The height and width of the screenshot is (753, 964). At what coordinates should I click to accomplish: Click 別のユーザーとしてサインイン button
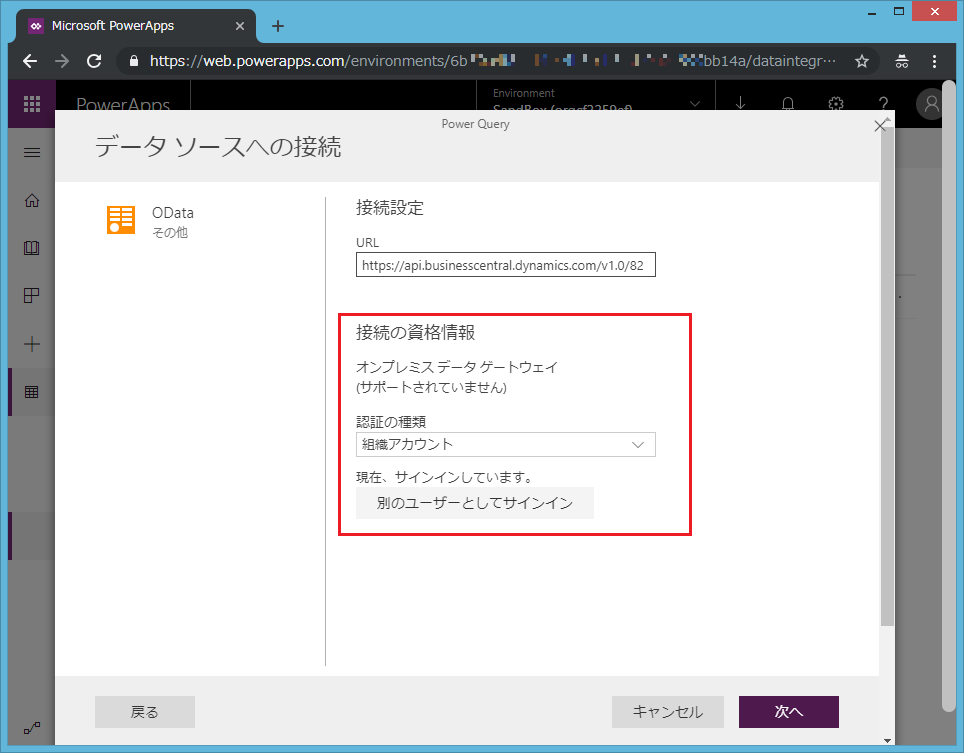point(475,503)
